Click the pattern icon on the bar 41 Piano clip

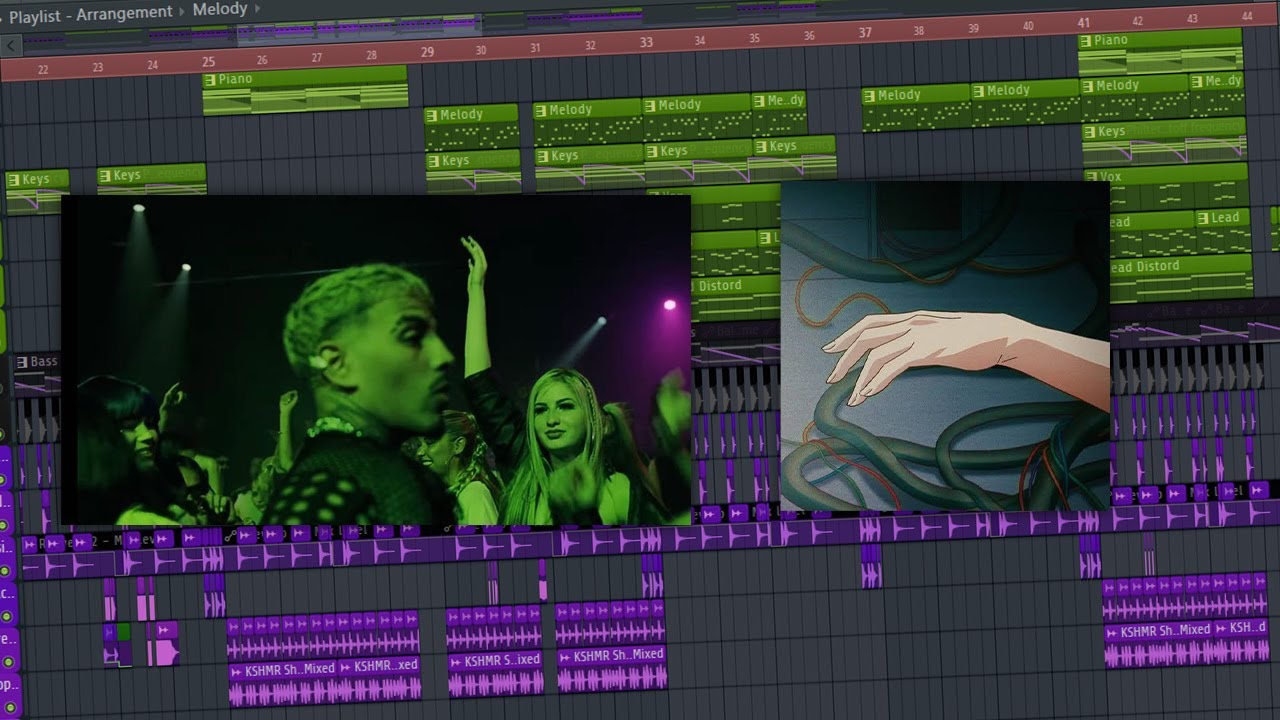pyautogui.click(x=1086, y=41)
